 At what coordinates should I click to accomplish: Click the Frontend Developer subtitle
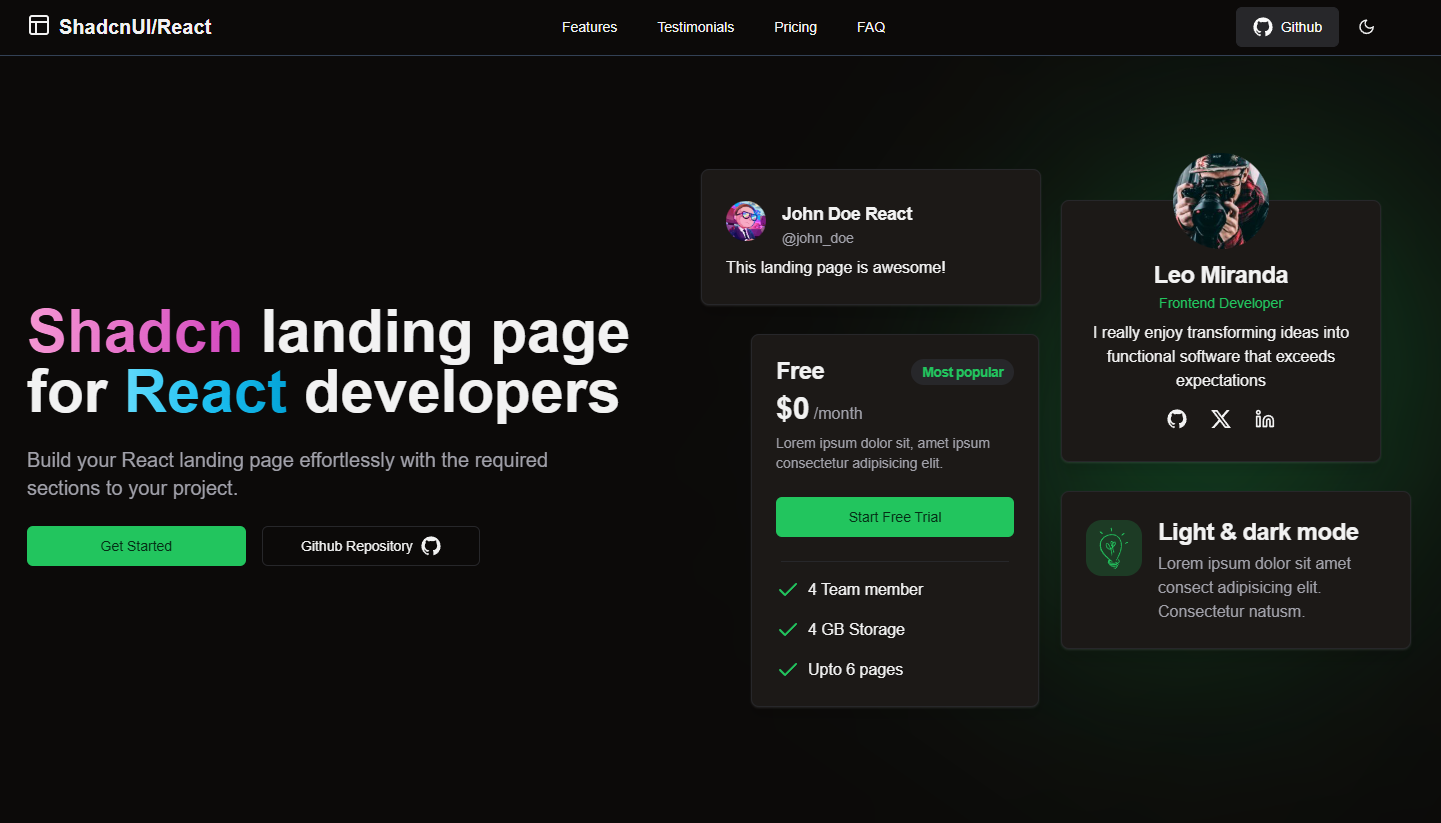click(x=1221, y=303)
